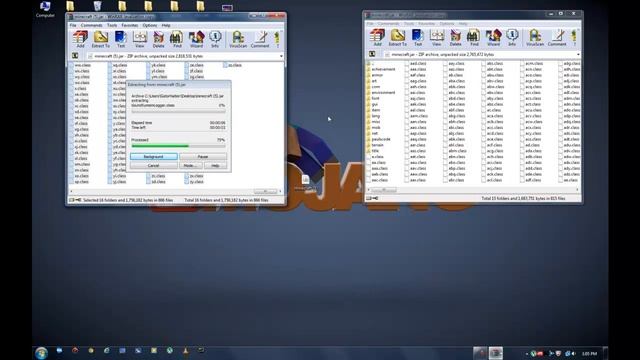Open Favorites menu in left WinRAR window
The image size is (640, 360).
pos(130,25)
